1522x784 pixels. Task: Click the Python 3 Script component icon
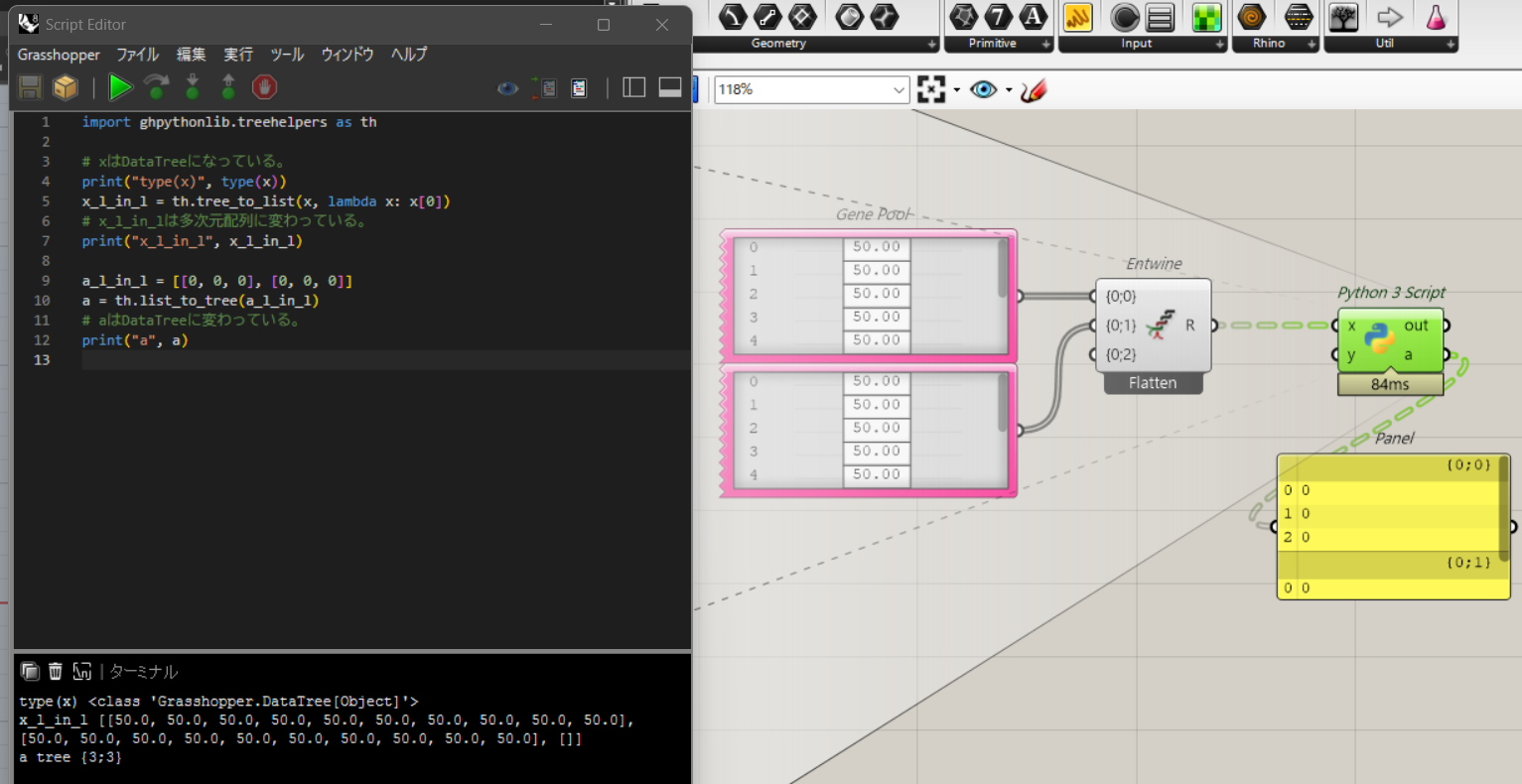(x=1380, y=339)
